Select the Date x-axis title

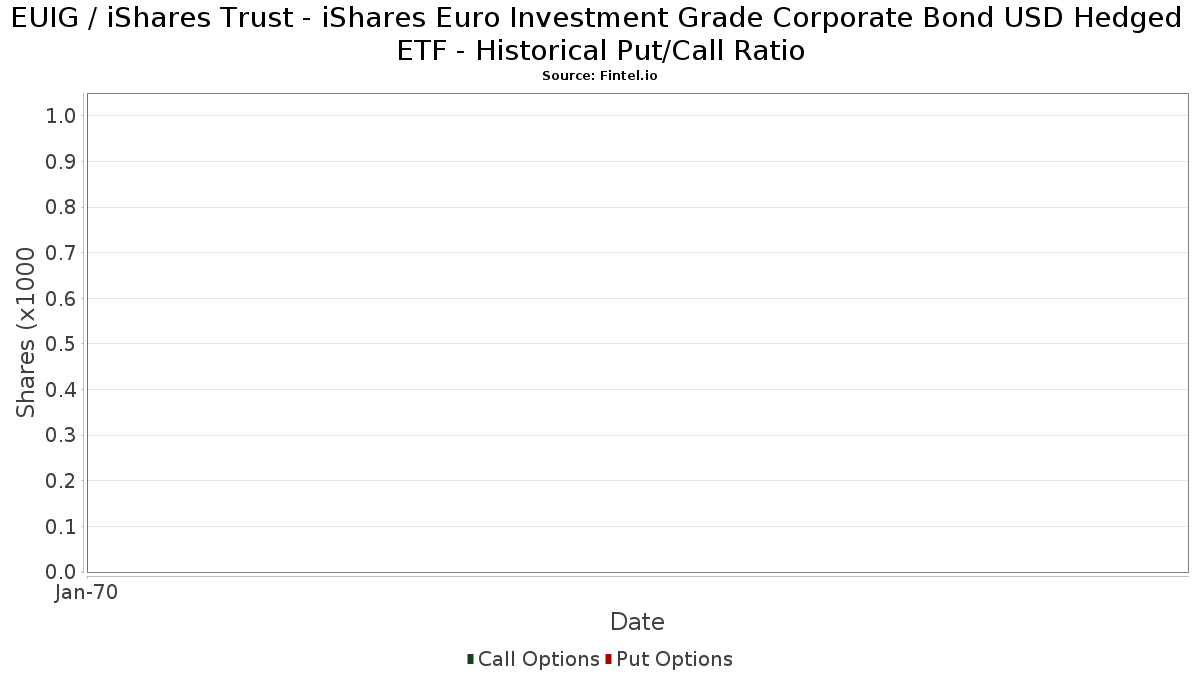click(x=637, y=622)
